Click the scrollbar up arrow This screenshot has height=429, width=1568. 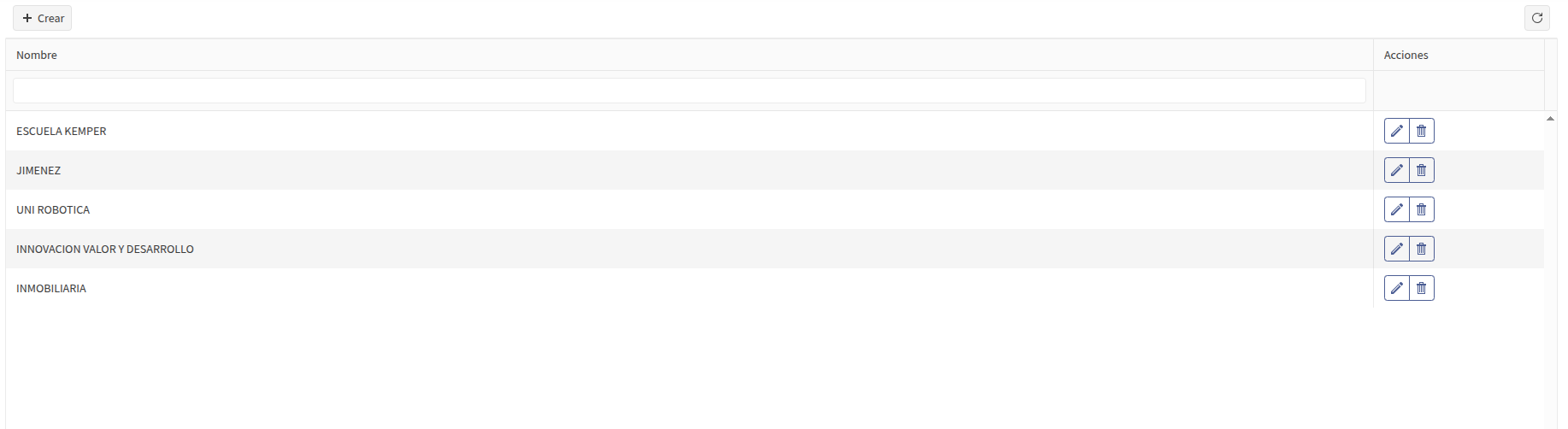click(1550, 119)
